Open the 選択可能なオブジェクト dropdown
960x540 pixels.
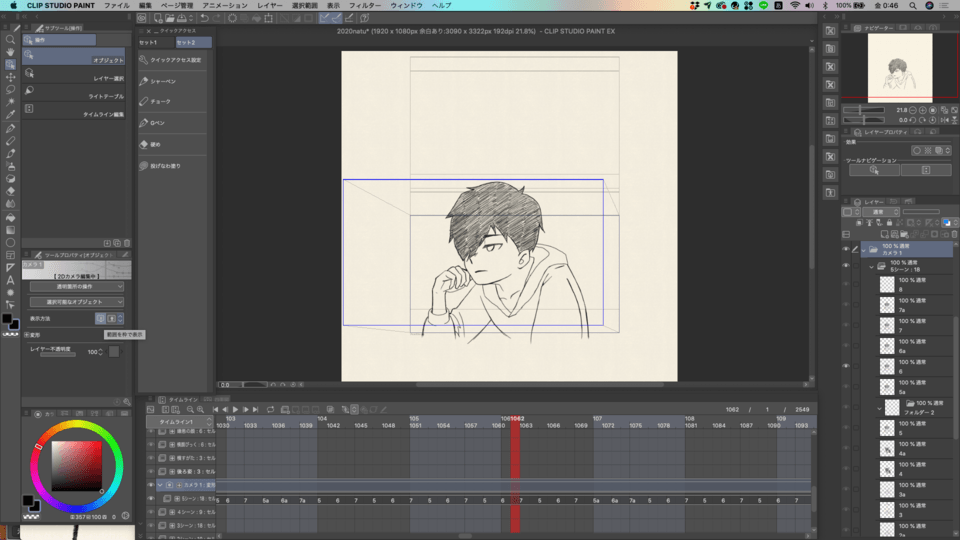click(76, 301)
